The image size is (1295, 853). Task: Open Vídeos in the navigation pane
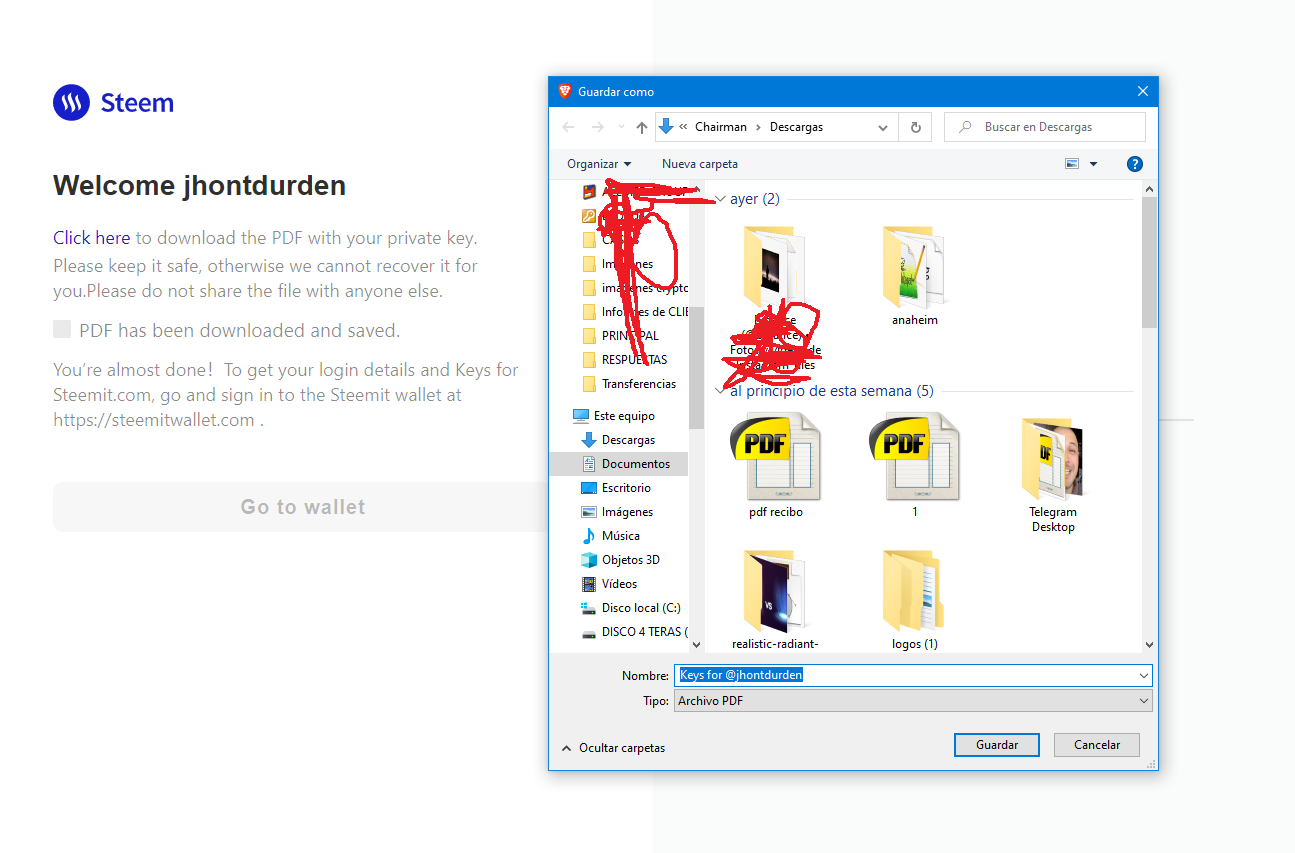point(610,584)
